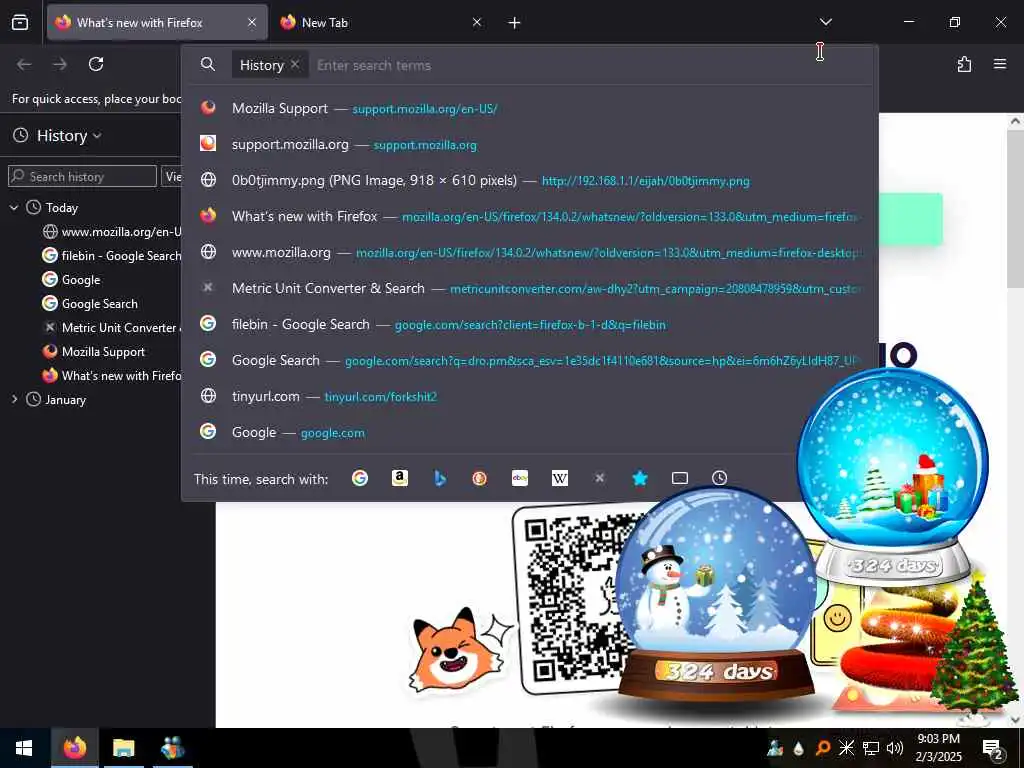
Task: Switch to the What's new with Firefox tab
Action: [157, 22]
